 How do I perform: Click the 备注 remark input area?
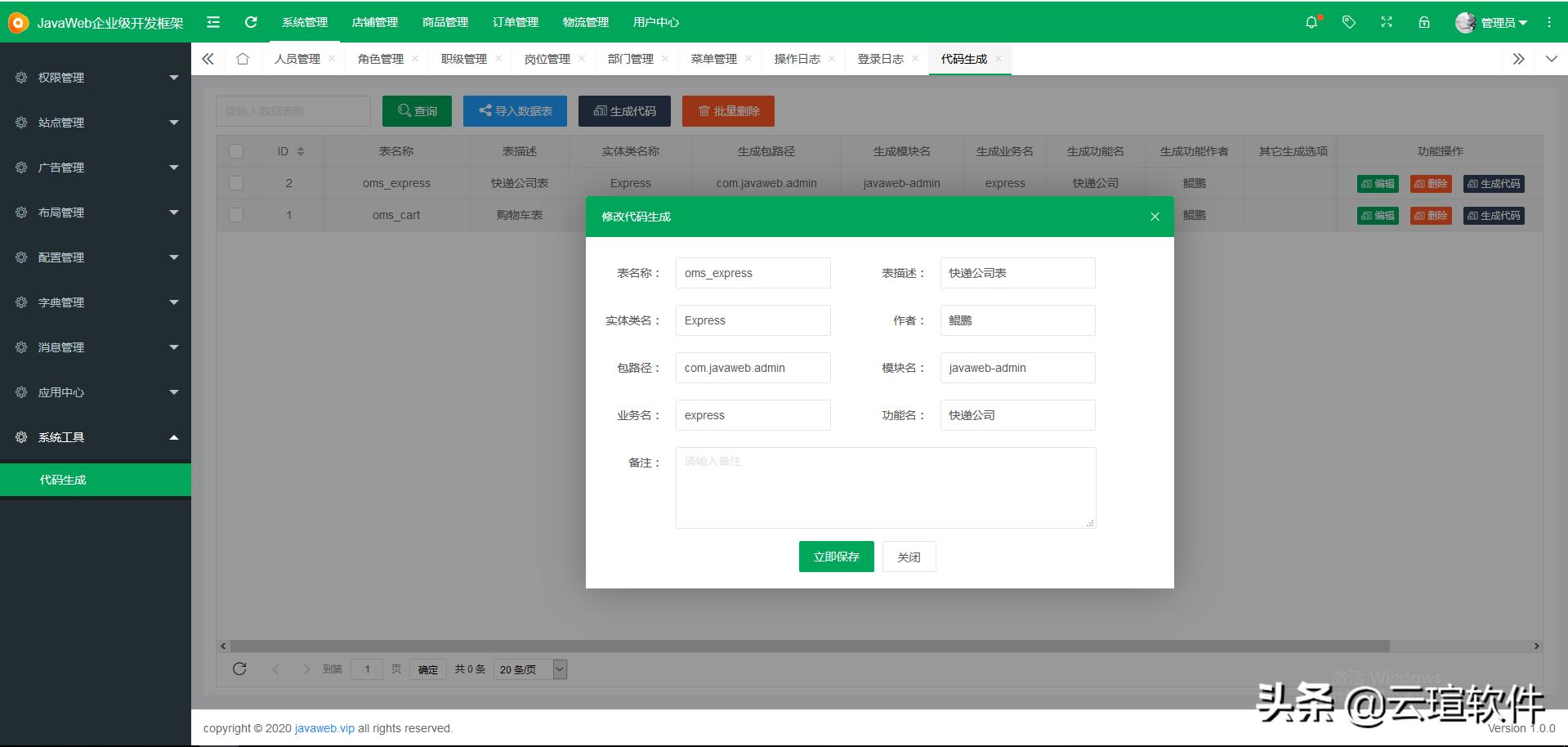[x=885, y=487]
